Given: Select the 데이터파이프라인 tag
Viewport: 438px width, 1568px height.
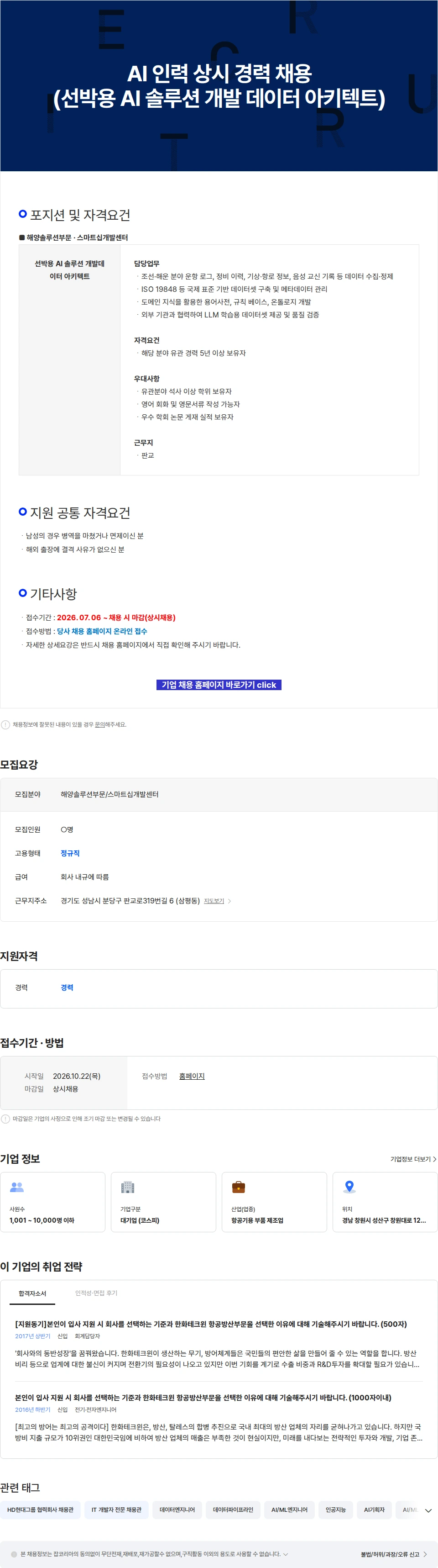Looking at the screenshot, I should pyautogui.click(x=233, y=1510).
